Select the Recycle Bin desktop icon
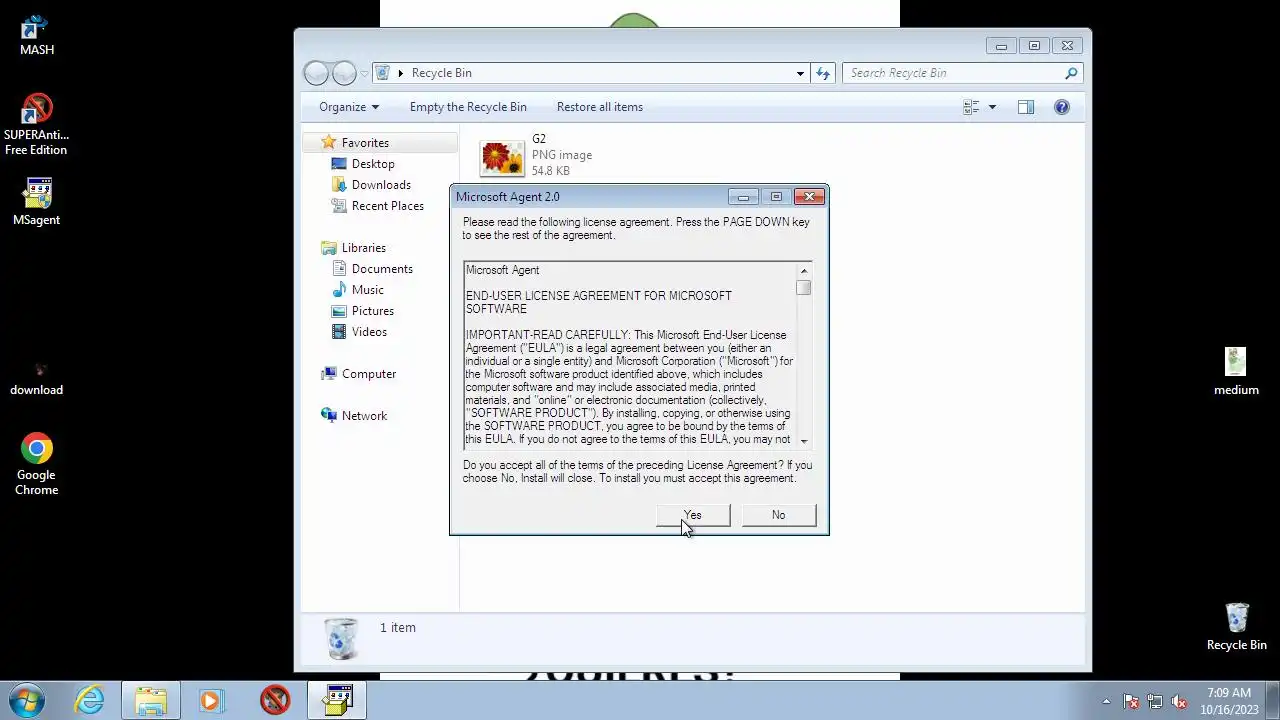 (x=1237, y=627)
